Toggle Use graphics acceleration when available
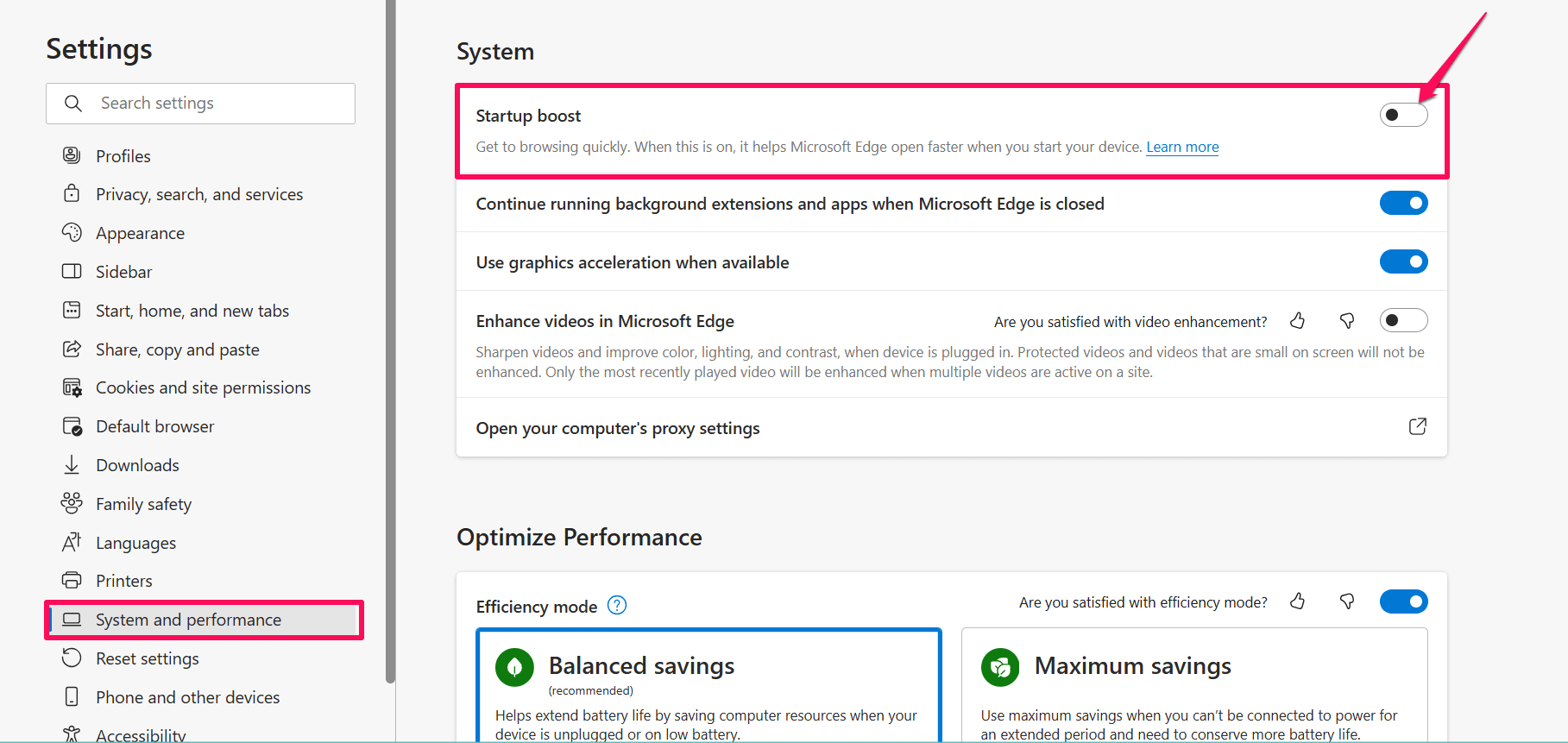Image resolution: width=1568 pixels, height=743 pixels. [1403, 261]
